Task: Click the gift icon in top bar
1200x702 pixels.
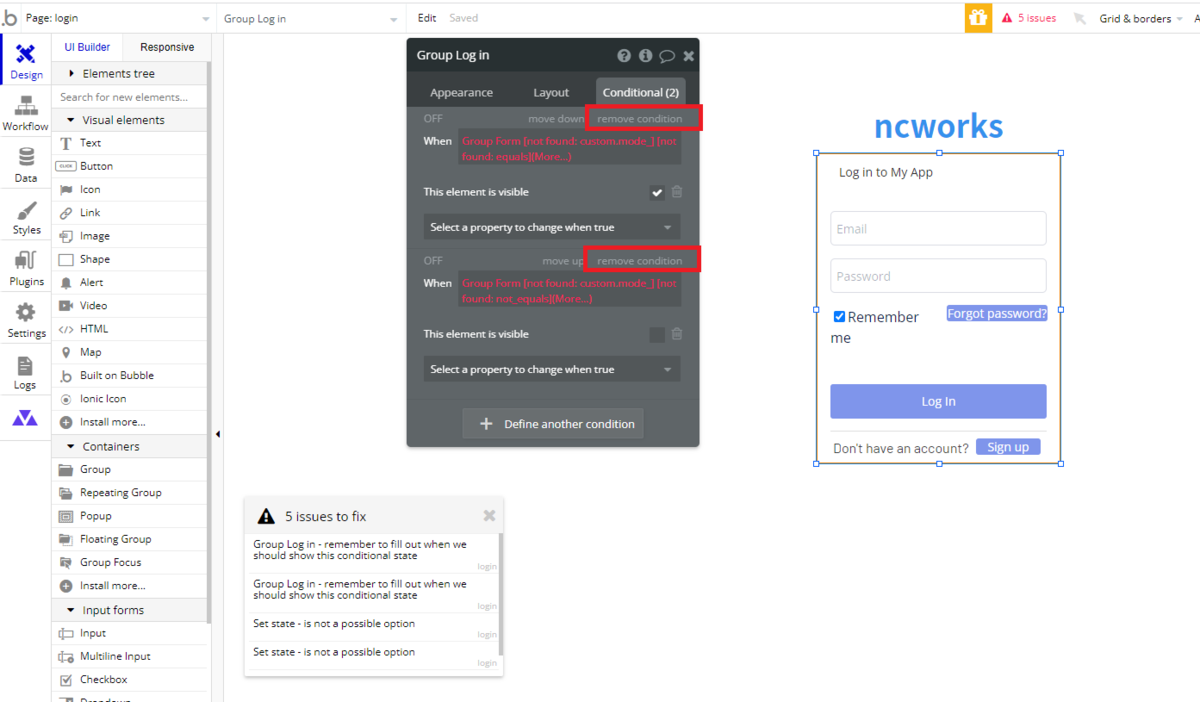Action: click(x=978, y=18)
